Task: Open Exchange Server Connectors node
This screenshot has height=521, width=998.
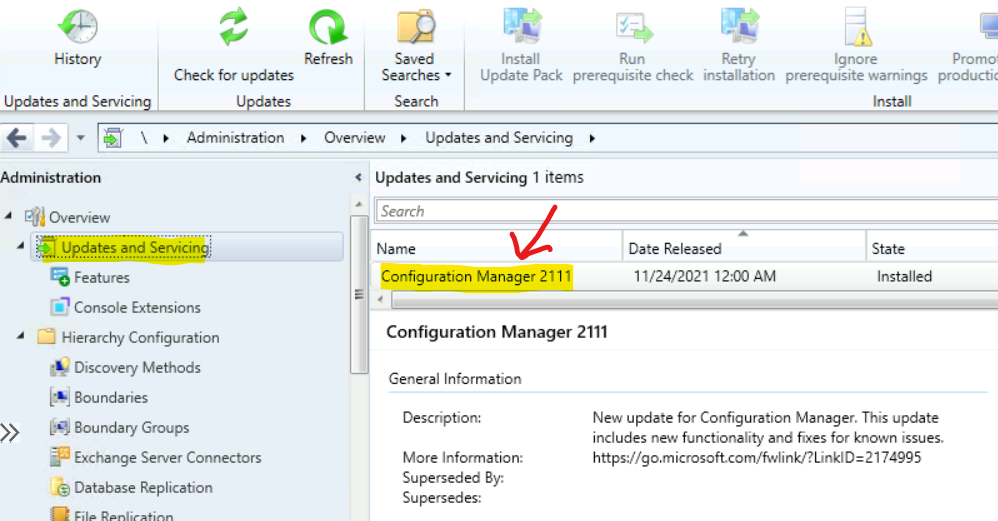Action: [x=167, y=457]
